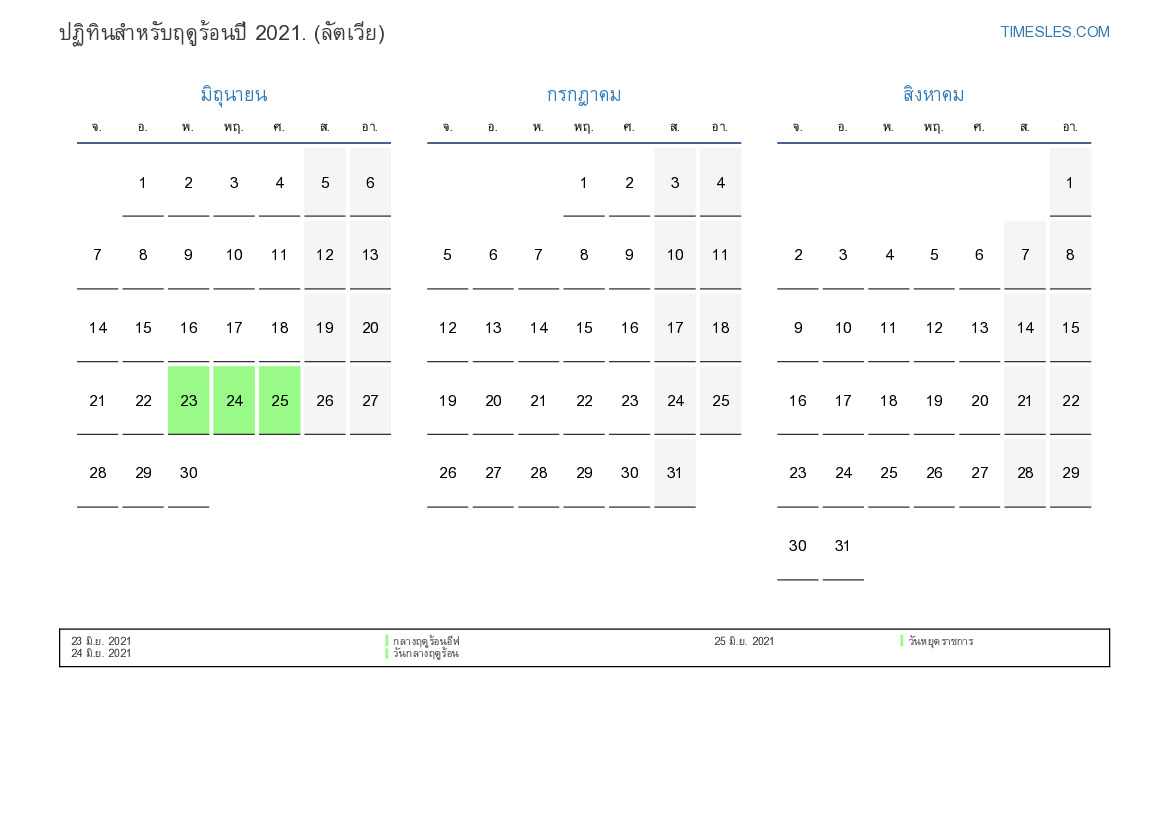1169x827 pixels.
Task: Click the มิถุนายน month heading
Action: (x=233, y=95)
